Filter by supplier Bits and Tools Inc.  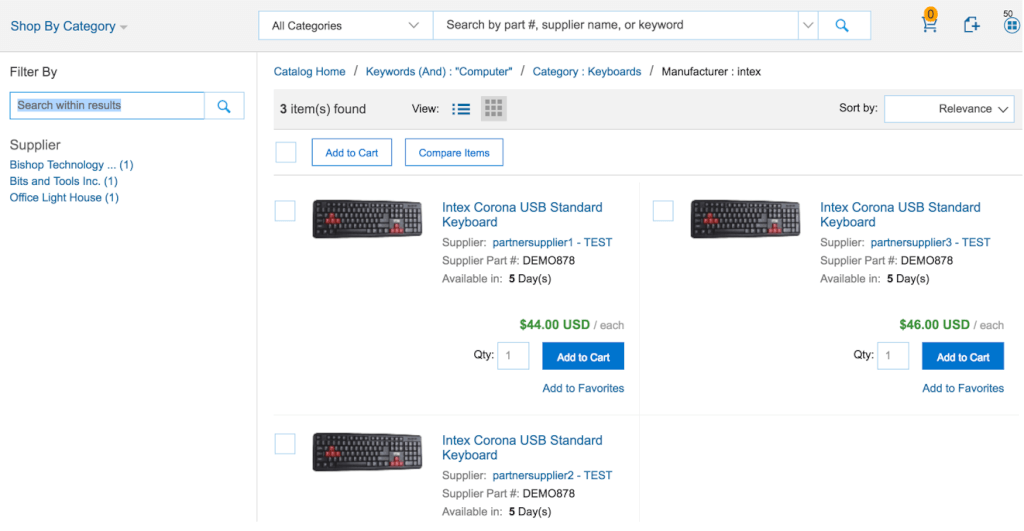[63, 182]
